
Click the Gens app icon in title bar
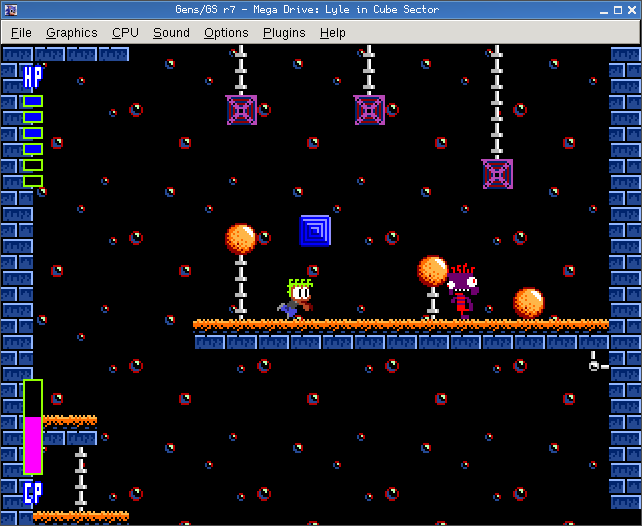11,10
